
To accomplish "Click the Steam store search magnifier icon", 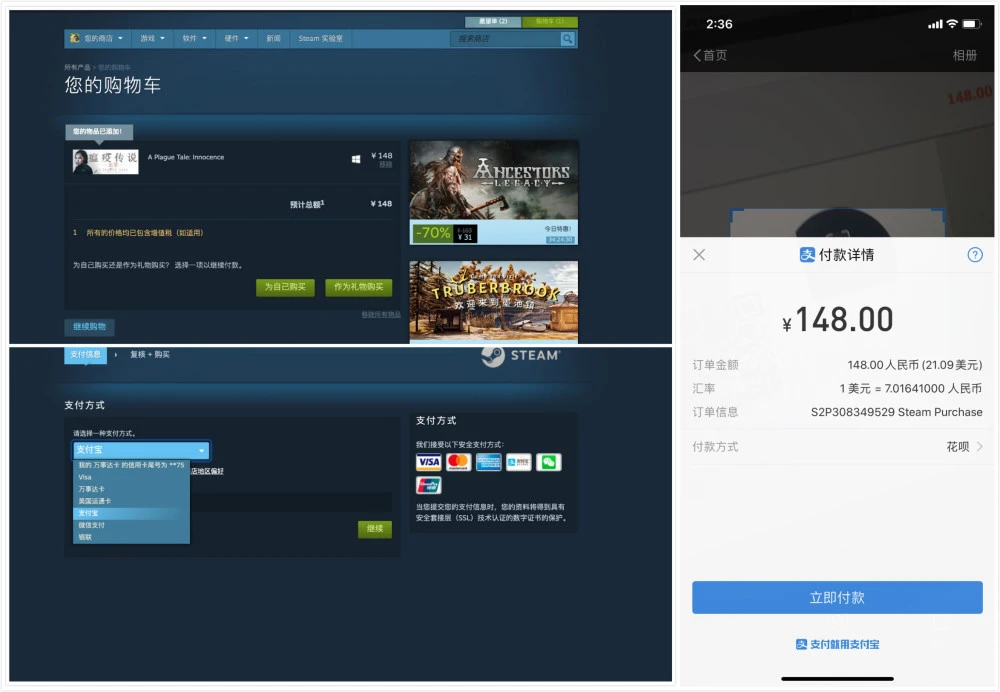I will pyautogui.click(x=567, y=39).
